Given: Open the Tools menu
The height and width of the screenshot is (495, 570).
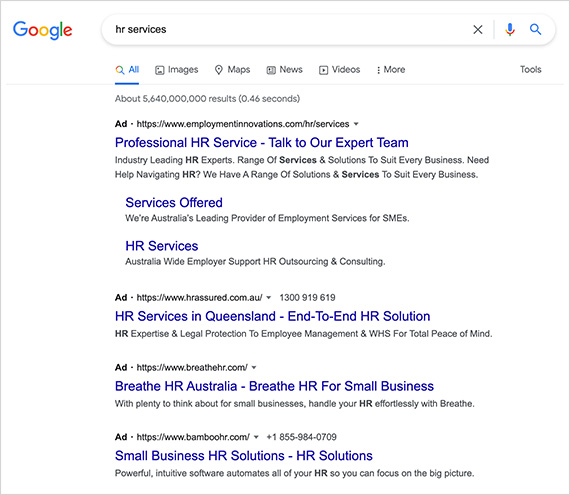Looking at the screenshot, I should point(530,69).
